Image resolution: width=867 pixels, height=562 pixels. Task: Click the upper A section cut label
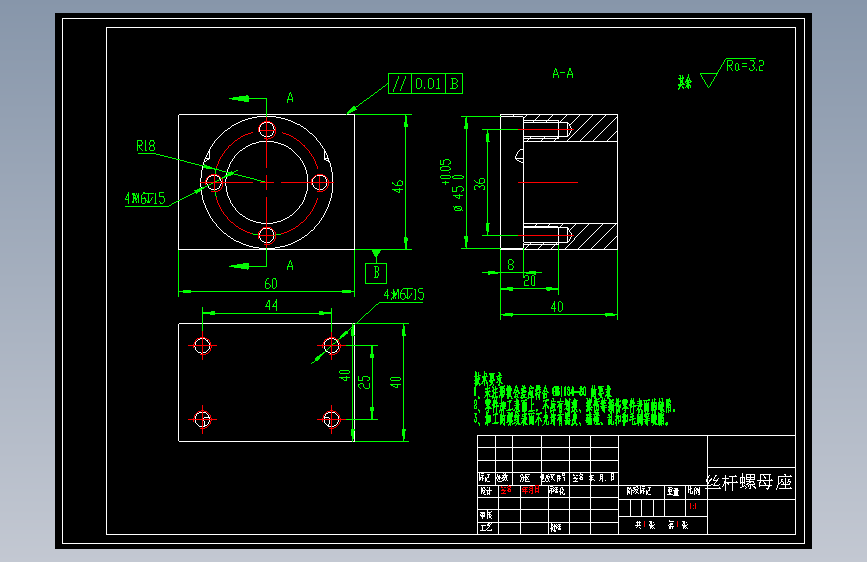(x=290, y=98)
